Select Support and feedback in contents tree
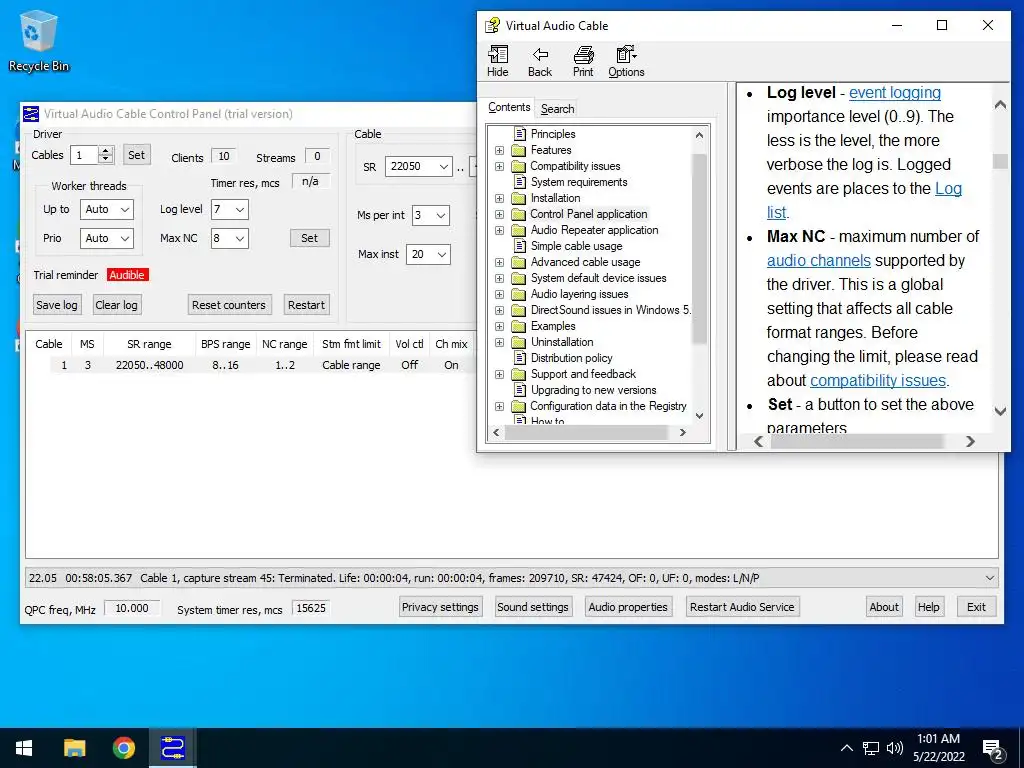 [x=583, y=374]
